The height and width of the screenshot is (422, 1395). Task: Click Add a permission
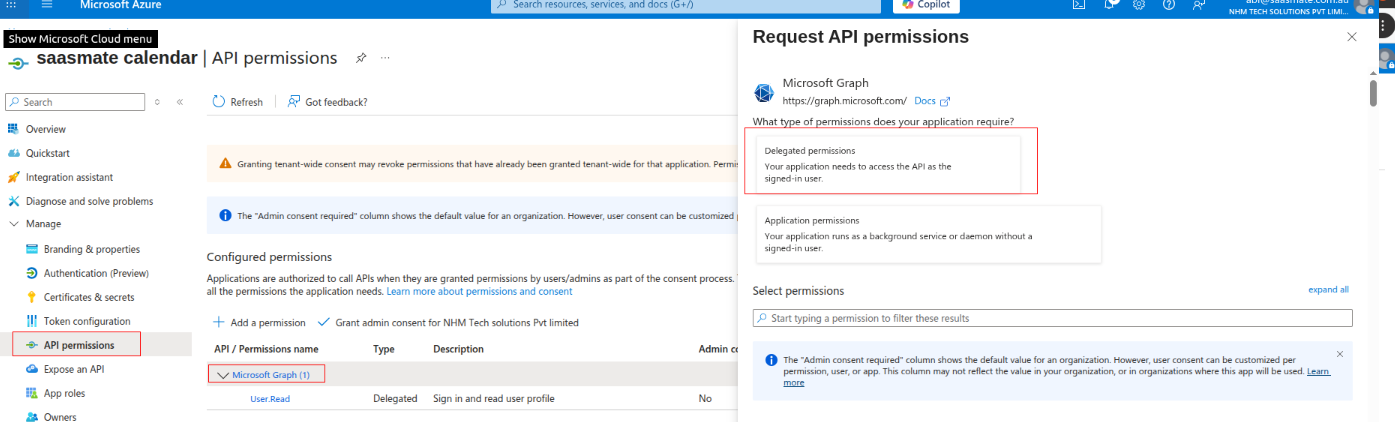(x=259, y=323)
